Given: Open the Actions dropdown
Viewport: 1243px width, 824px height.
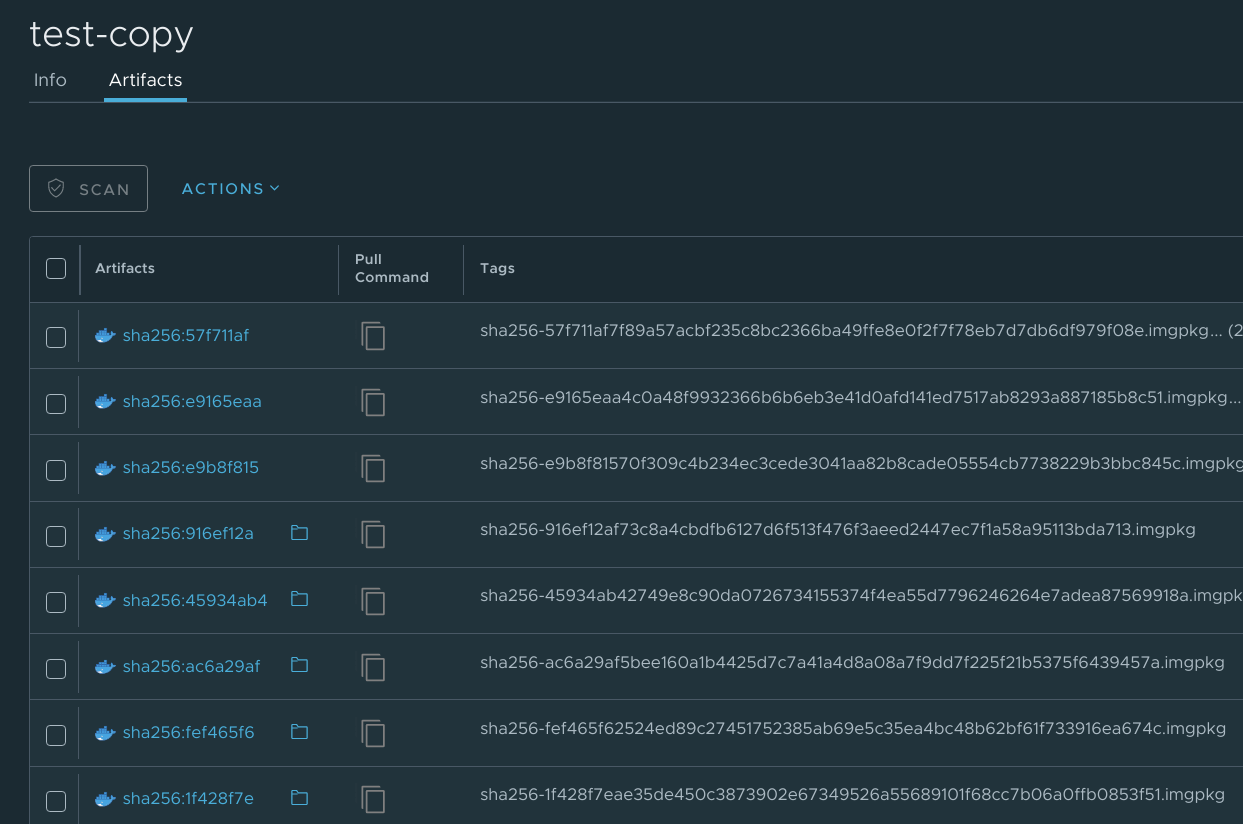Looking at the screenshot, I should pyautogui.click(x=230, y=188).
